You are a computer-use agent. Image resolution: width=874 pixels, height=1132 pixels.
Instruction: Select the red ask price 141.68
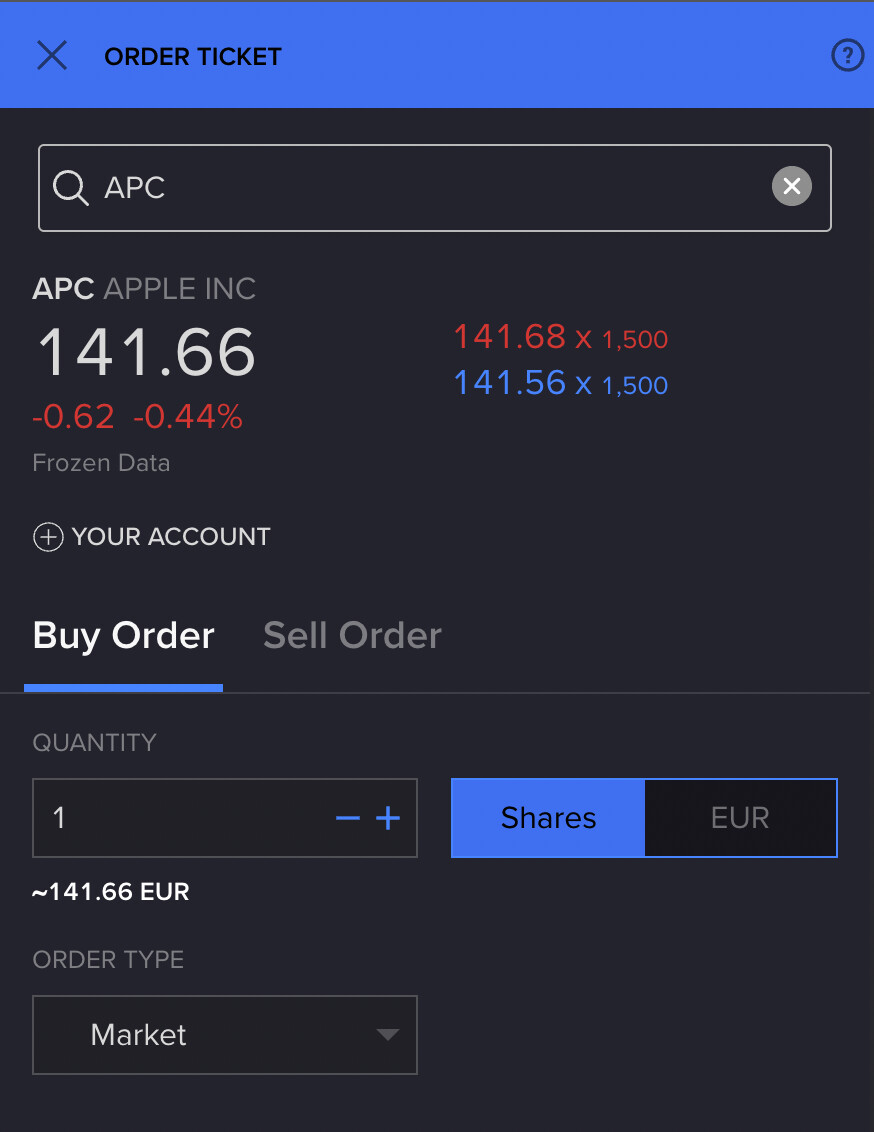510,337
